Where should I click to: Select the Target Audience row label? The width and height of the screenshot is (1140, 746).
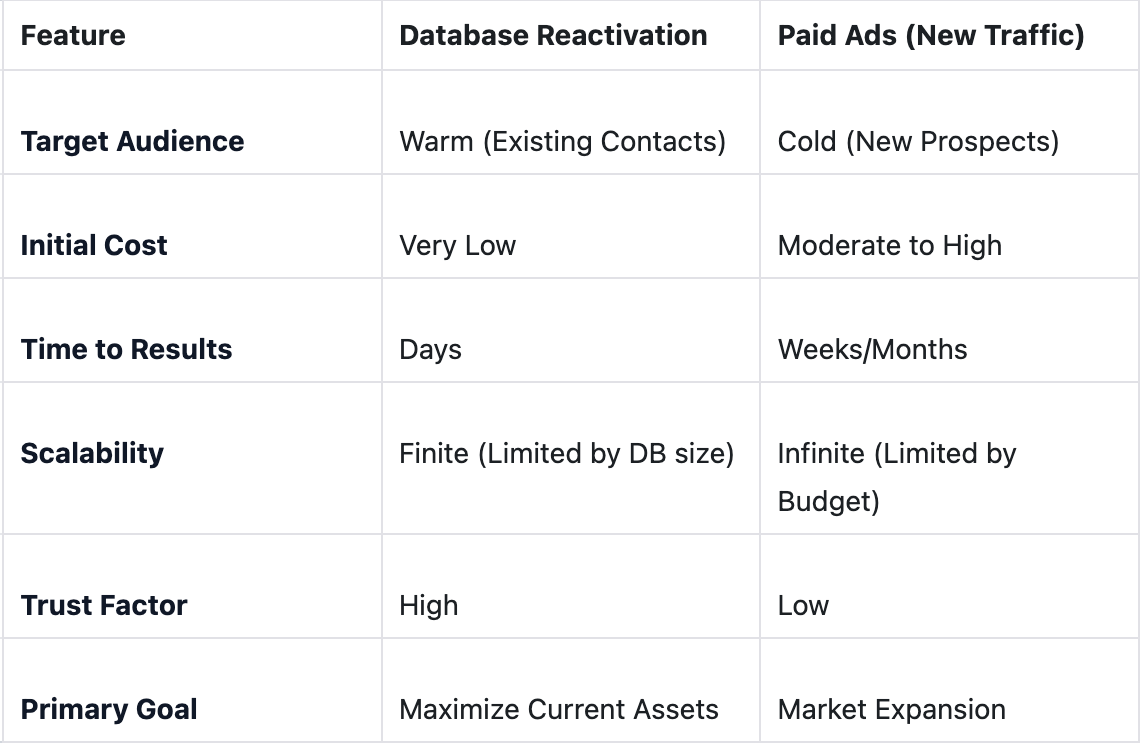click(132, 141)
